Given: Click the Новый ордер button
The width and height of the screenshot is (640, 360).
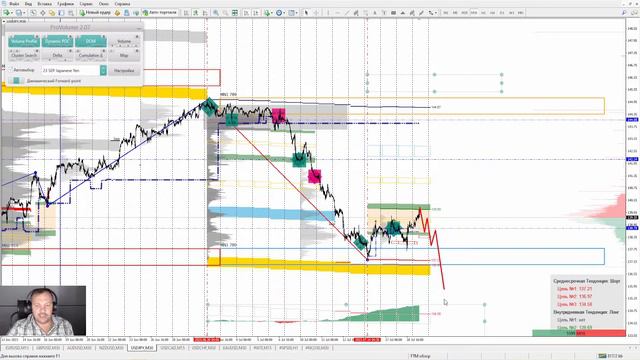Looking at the screenshot, I should (95, 13).
